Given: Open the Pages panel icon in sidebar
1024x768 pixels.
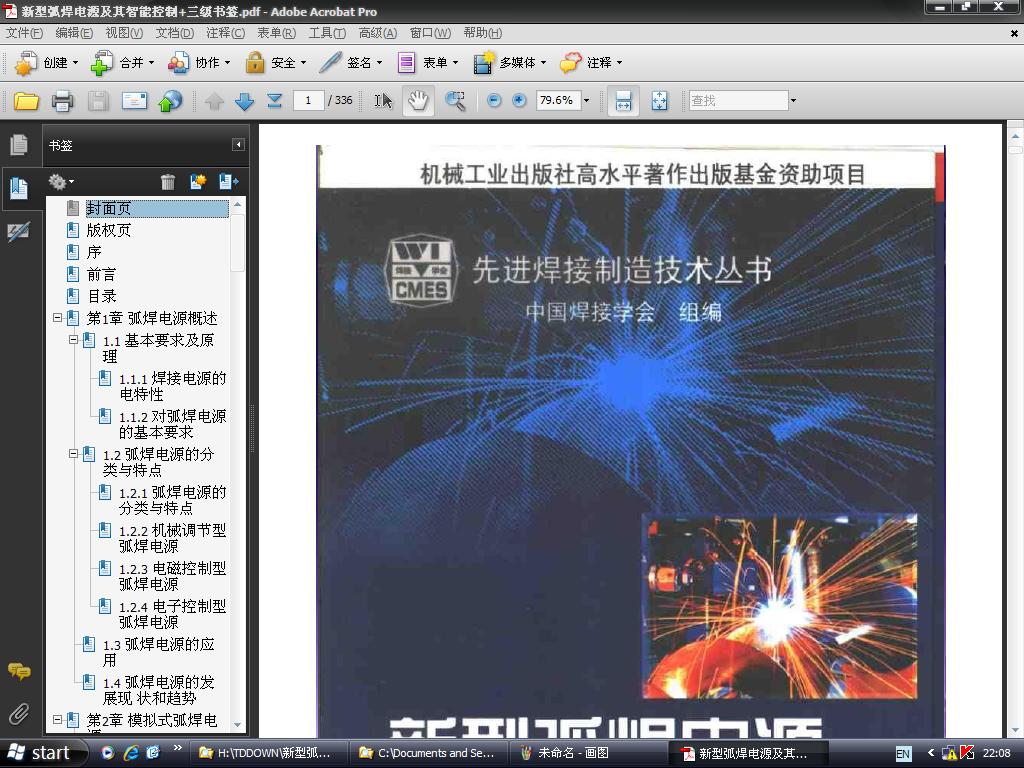Looking at the screenshot, I should coord(19,144).
